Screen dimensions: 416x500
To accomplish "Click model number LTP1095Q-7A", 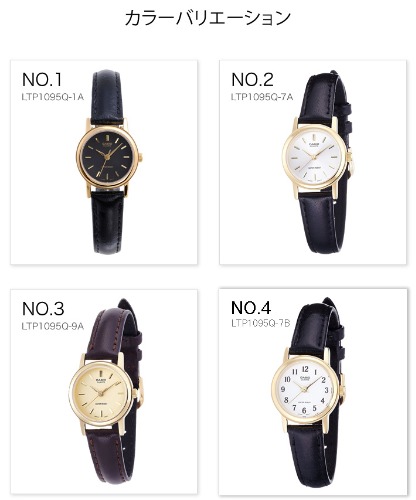I will [x=262, y=97].
